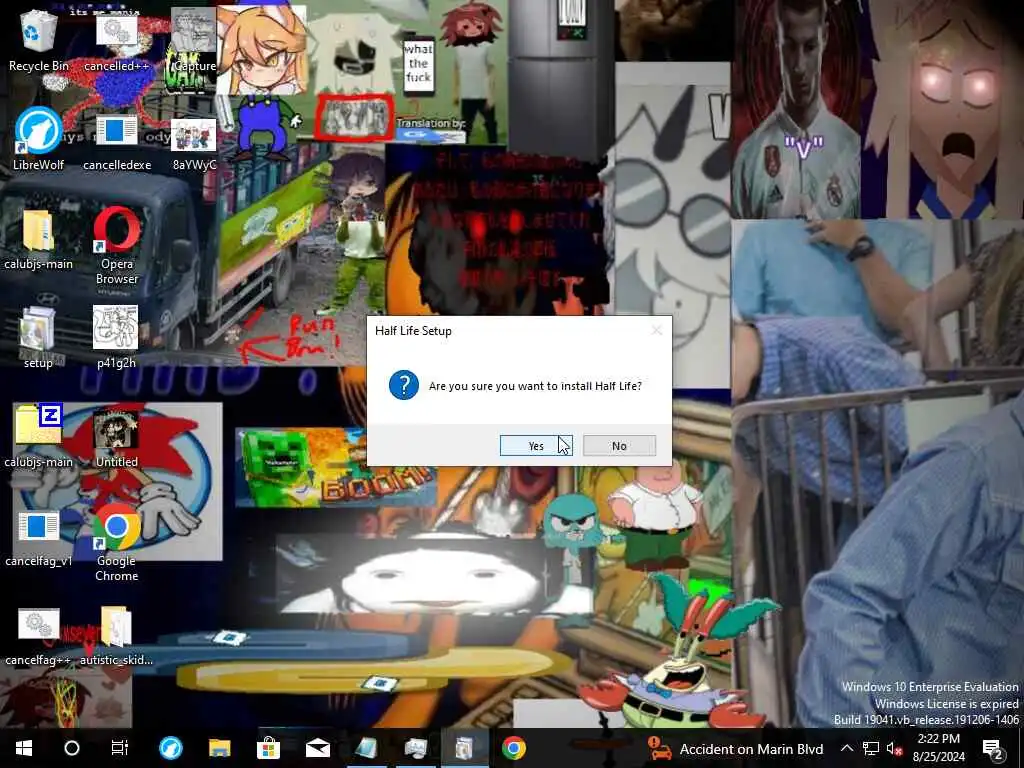The width and height of the screenshot is (1024, 768).
Task: Open Cortana search circle in taskbar
Action: point(72,748)
